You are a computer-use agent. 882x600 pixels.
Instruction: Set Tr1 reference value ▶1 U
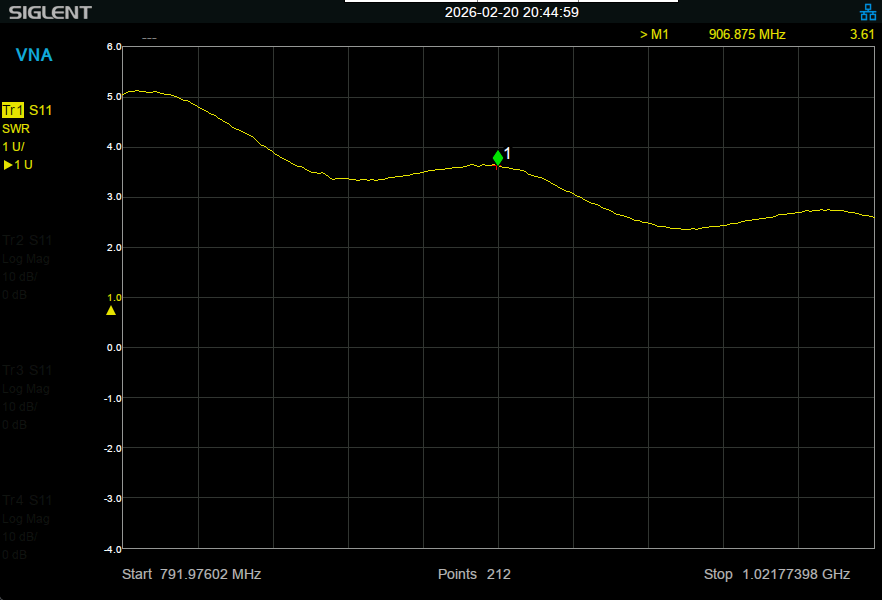(x=18, y=165)
